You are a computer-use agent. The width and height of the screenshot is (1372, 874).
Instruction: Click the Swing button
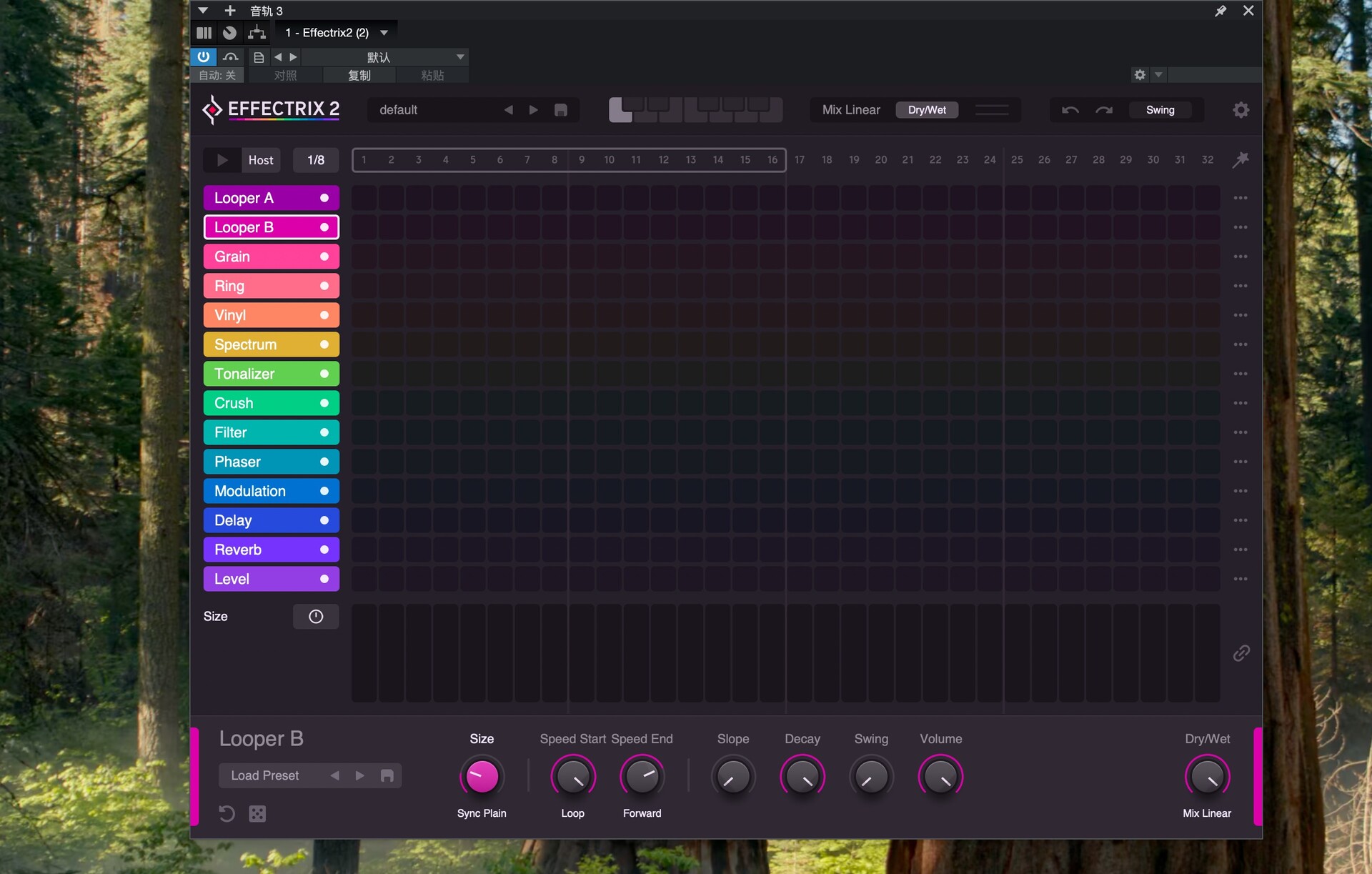click(1160, 110)
